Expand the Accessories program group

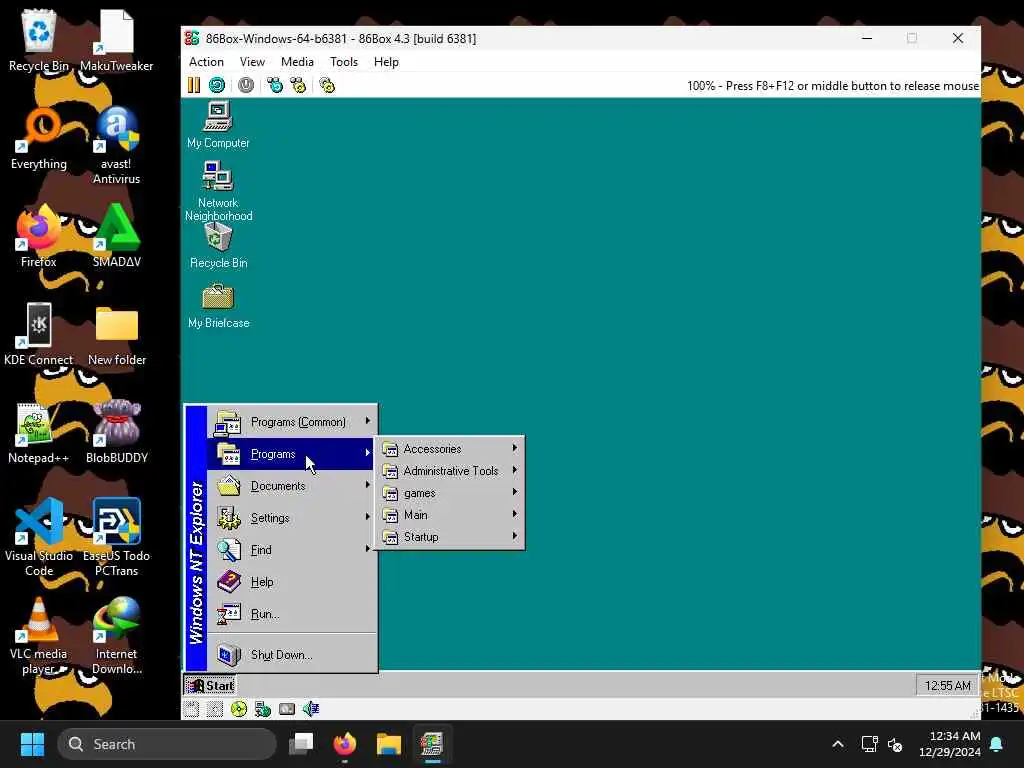coord(449,449)
